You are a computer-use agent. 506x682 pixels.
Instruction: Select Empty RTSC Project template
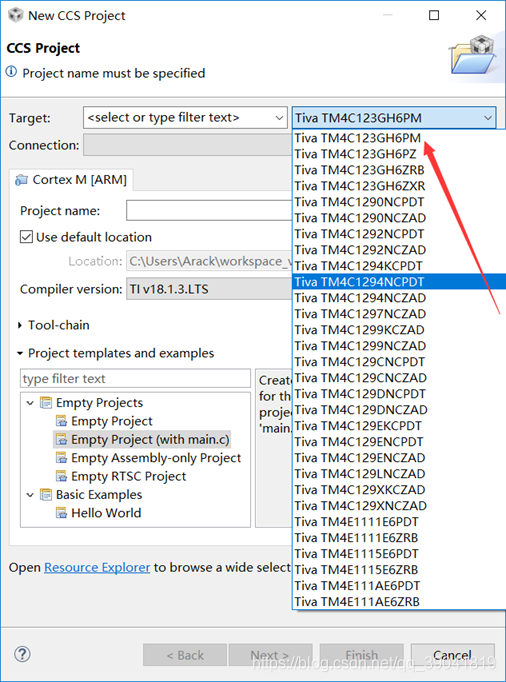coord(128,476)
